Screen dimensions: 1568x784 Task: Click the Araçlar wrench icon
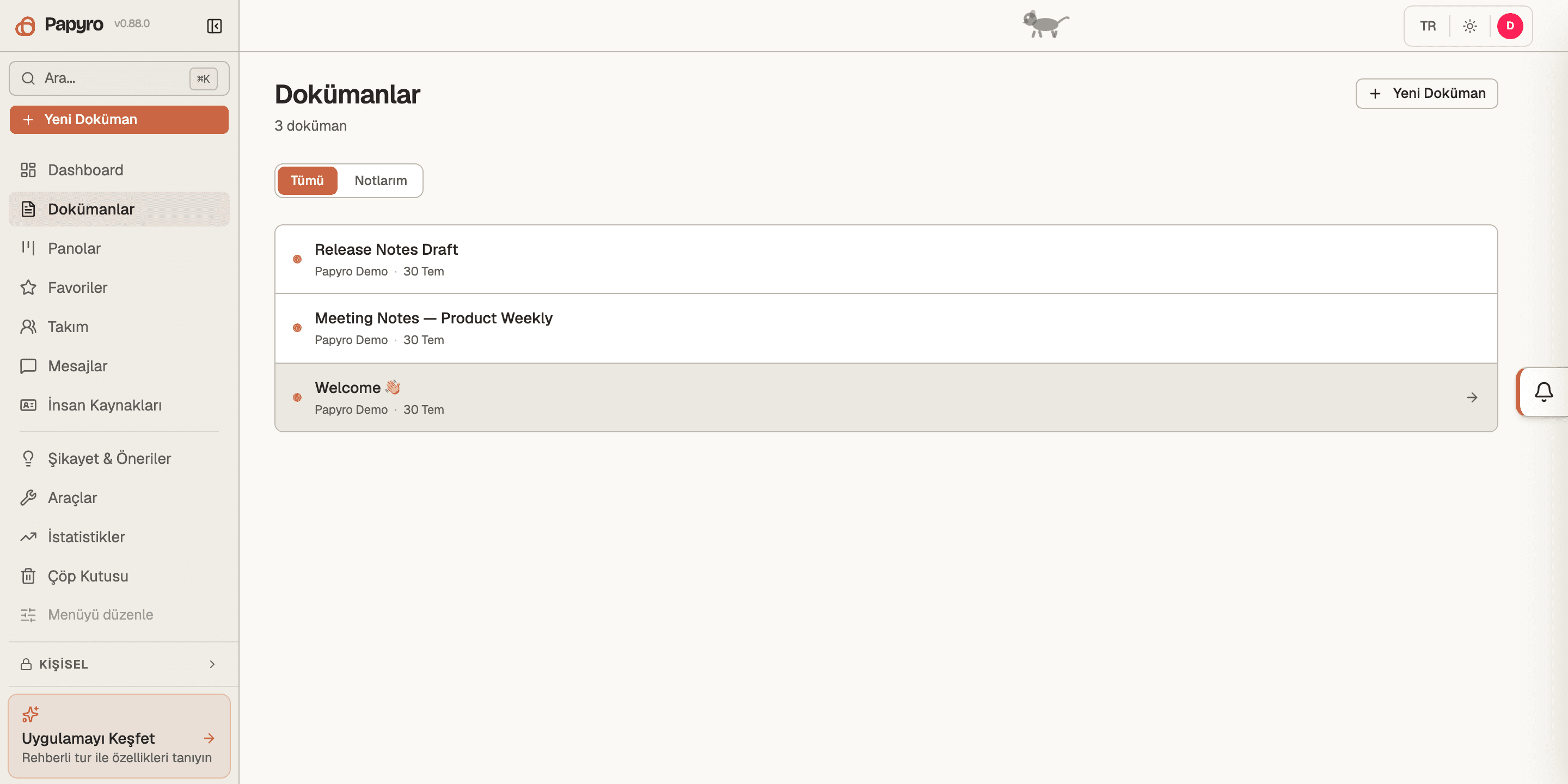pyautogui.click(x=28, y=498)
